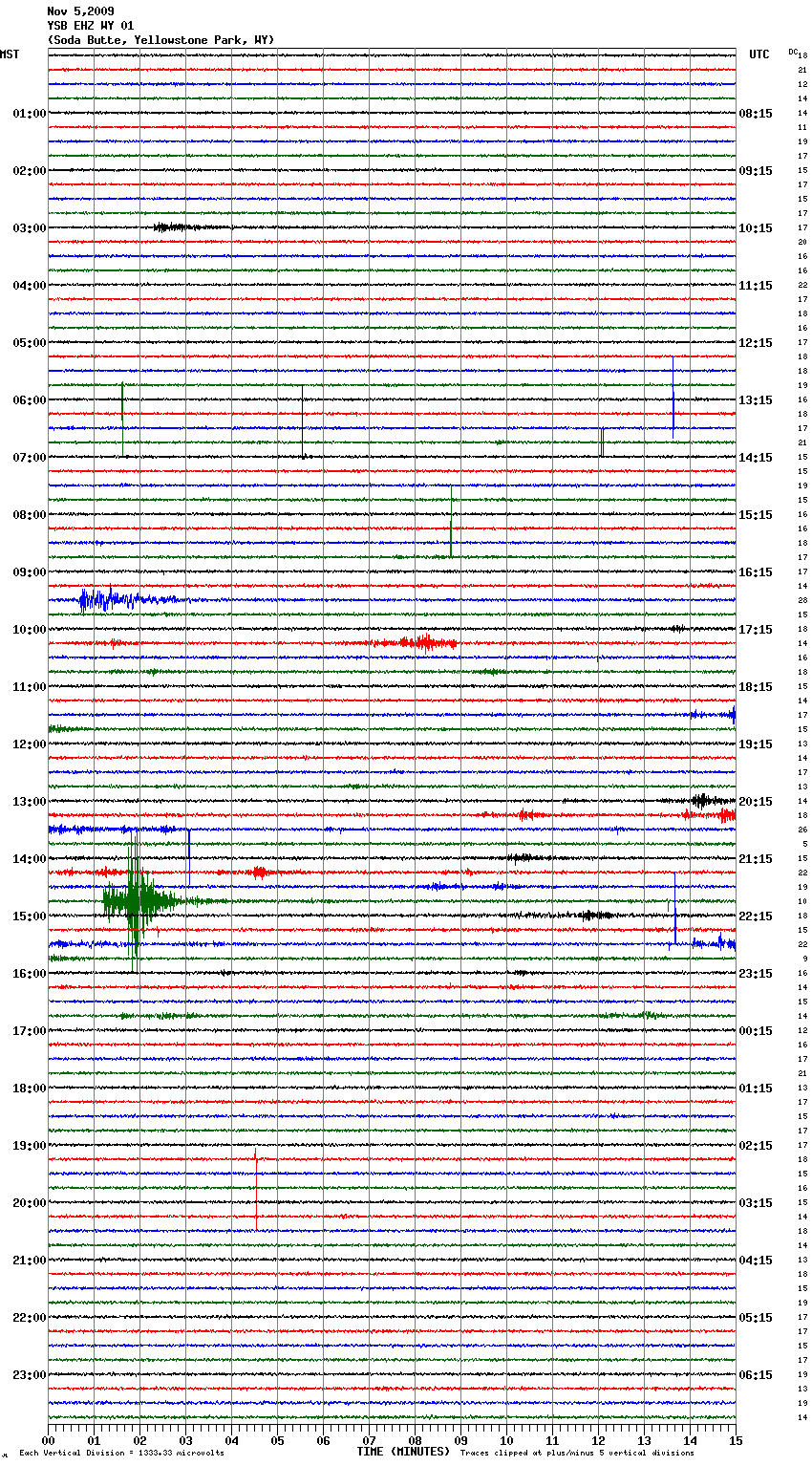Click the "DC" column header

[793, 51]
